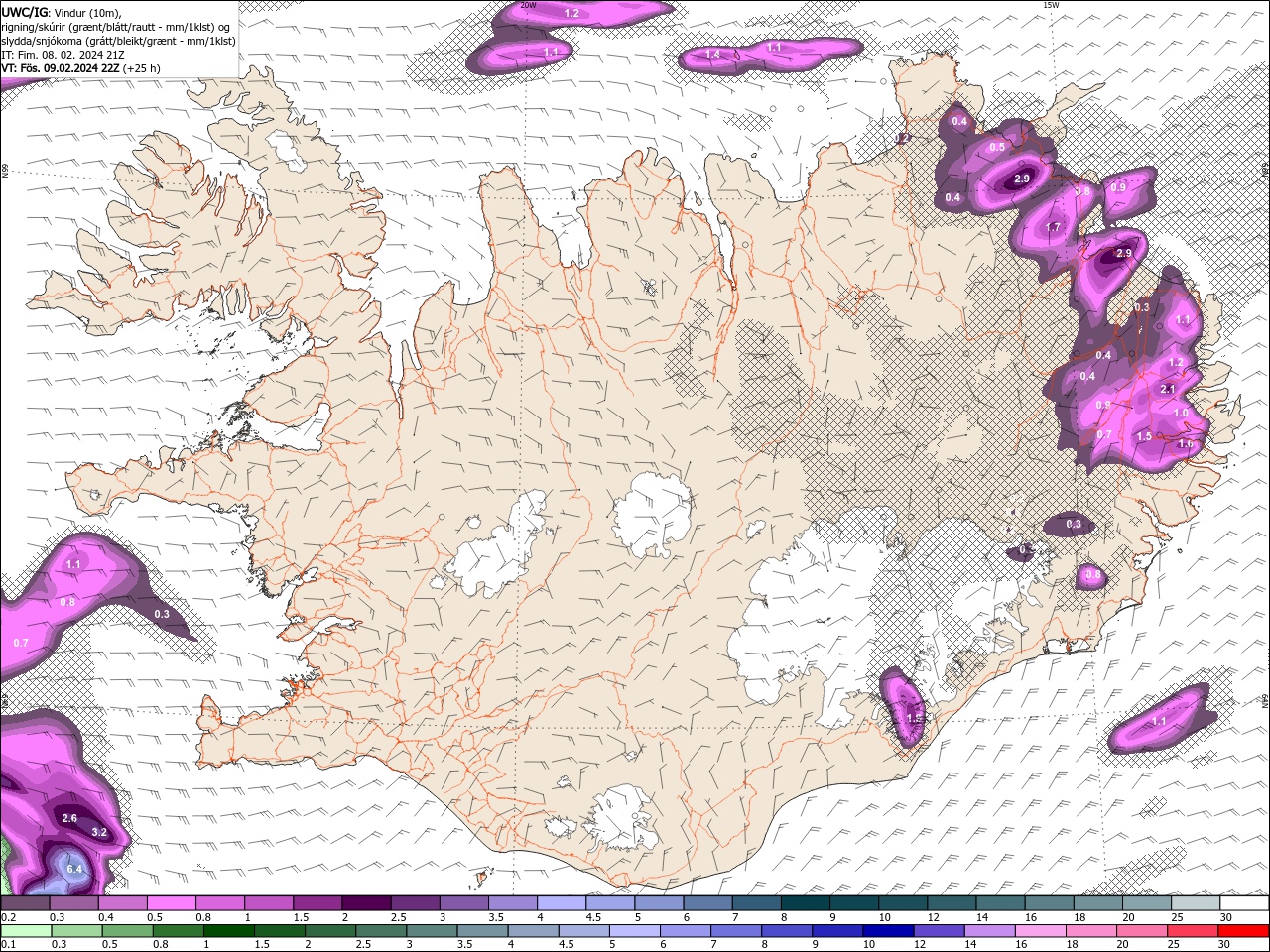
Task: Select the lower-row pink swatch between 18 and 20
Action: pos(1091,931)
